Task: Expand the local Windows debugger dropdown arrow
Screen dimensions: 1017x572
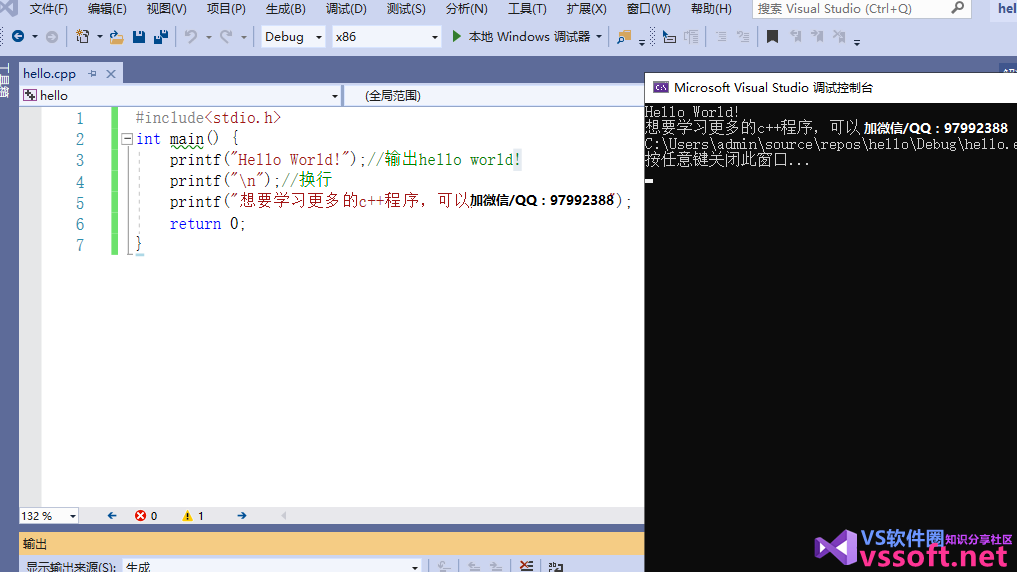Action: point(599,37)
